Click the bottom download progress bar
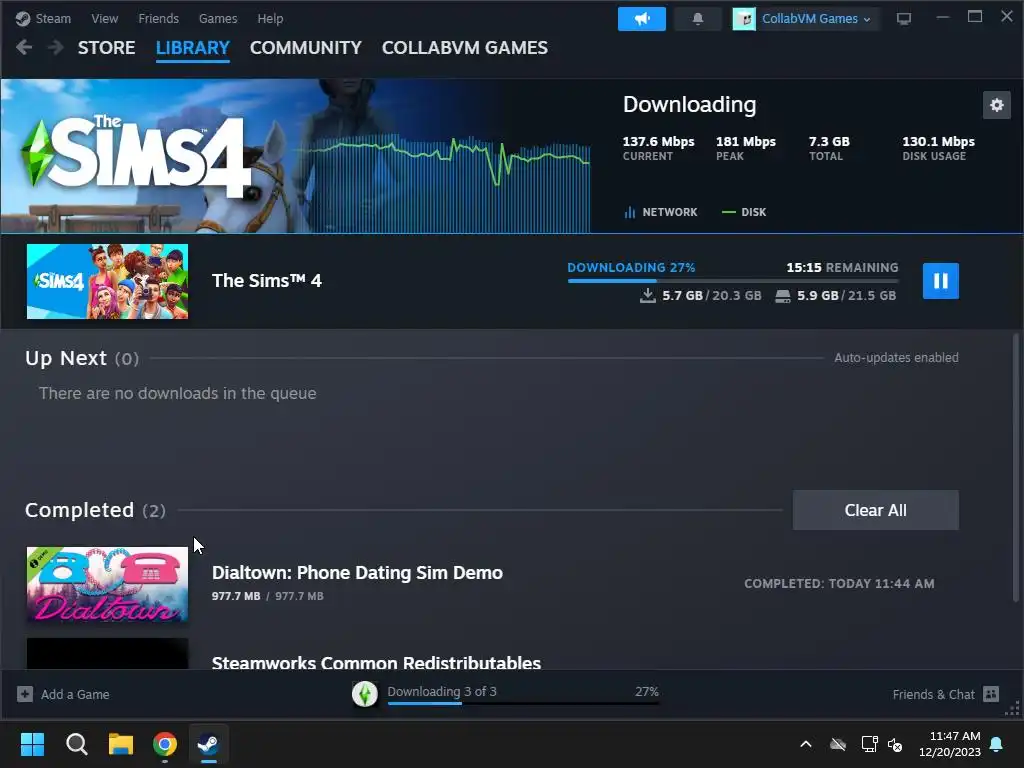Viewport: 1024px width, 768px height. pyautogui.click(x=523, y=703)
